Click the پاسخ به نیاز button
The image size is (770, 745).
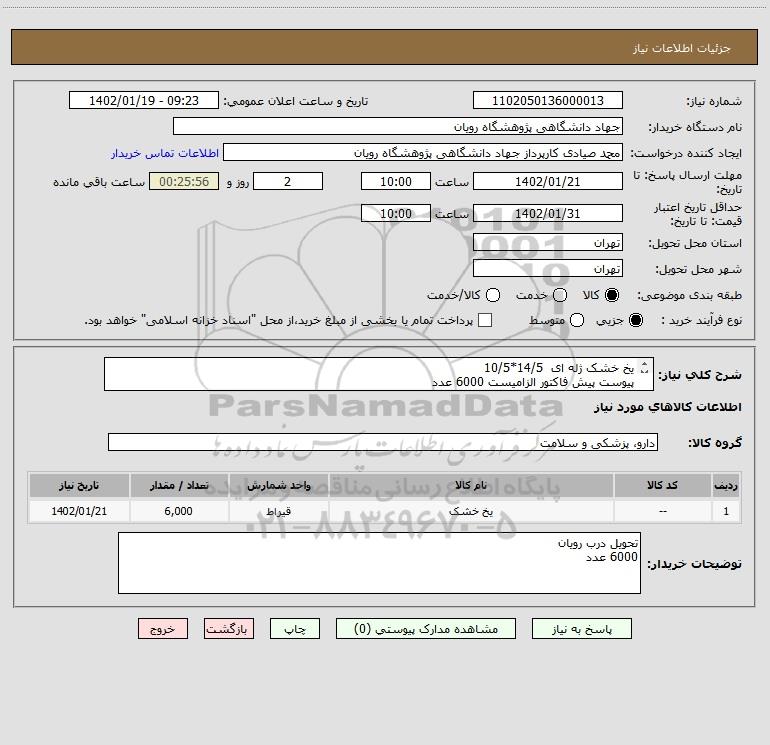pyautogui.click(x=581, y=629)
